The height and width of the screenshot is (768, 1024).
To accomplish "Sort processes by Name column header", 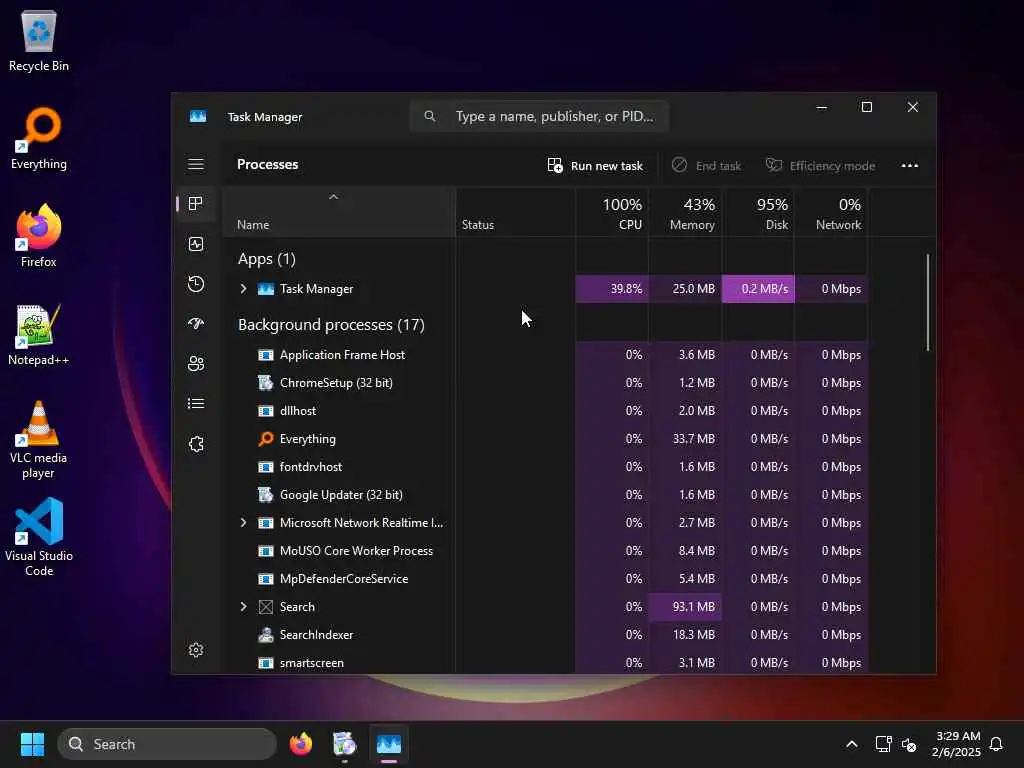I will (x=339, y=212).
